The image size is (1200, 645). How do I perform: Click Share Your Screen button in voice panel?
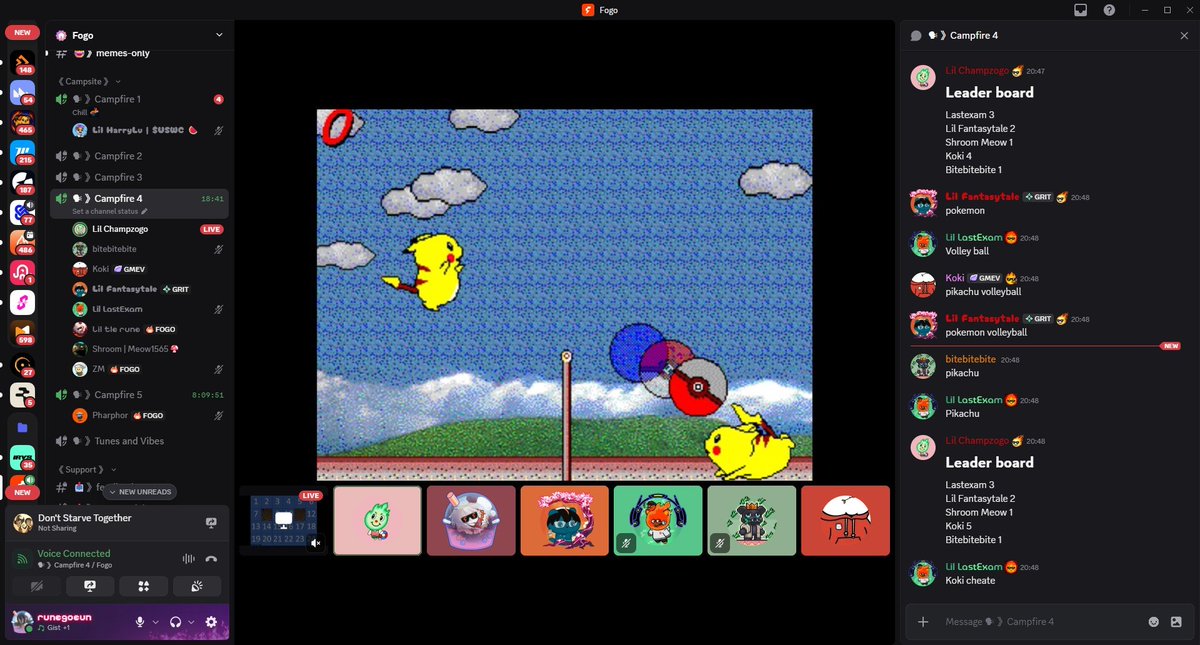coord(91,586)
